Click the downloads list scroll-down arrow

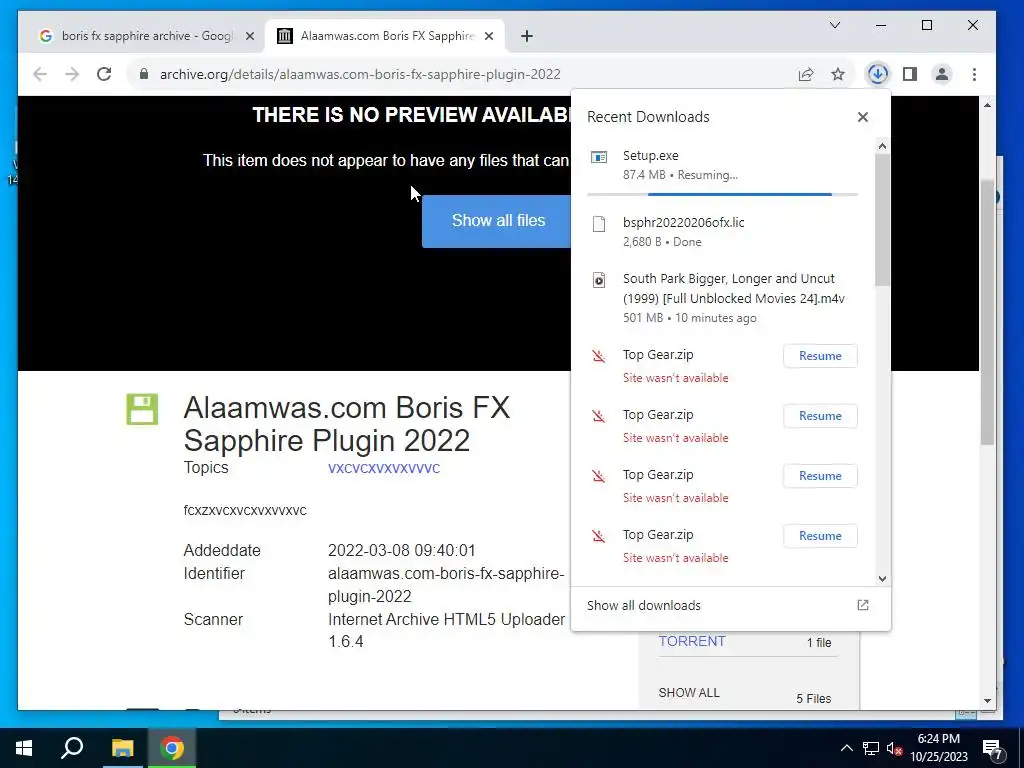pos(882,579)
